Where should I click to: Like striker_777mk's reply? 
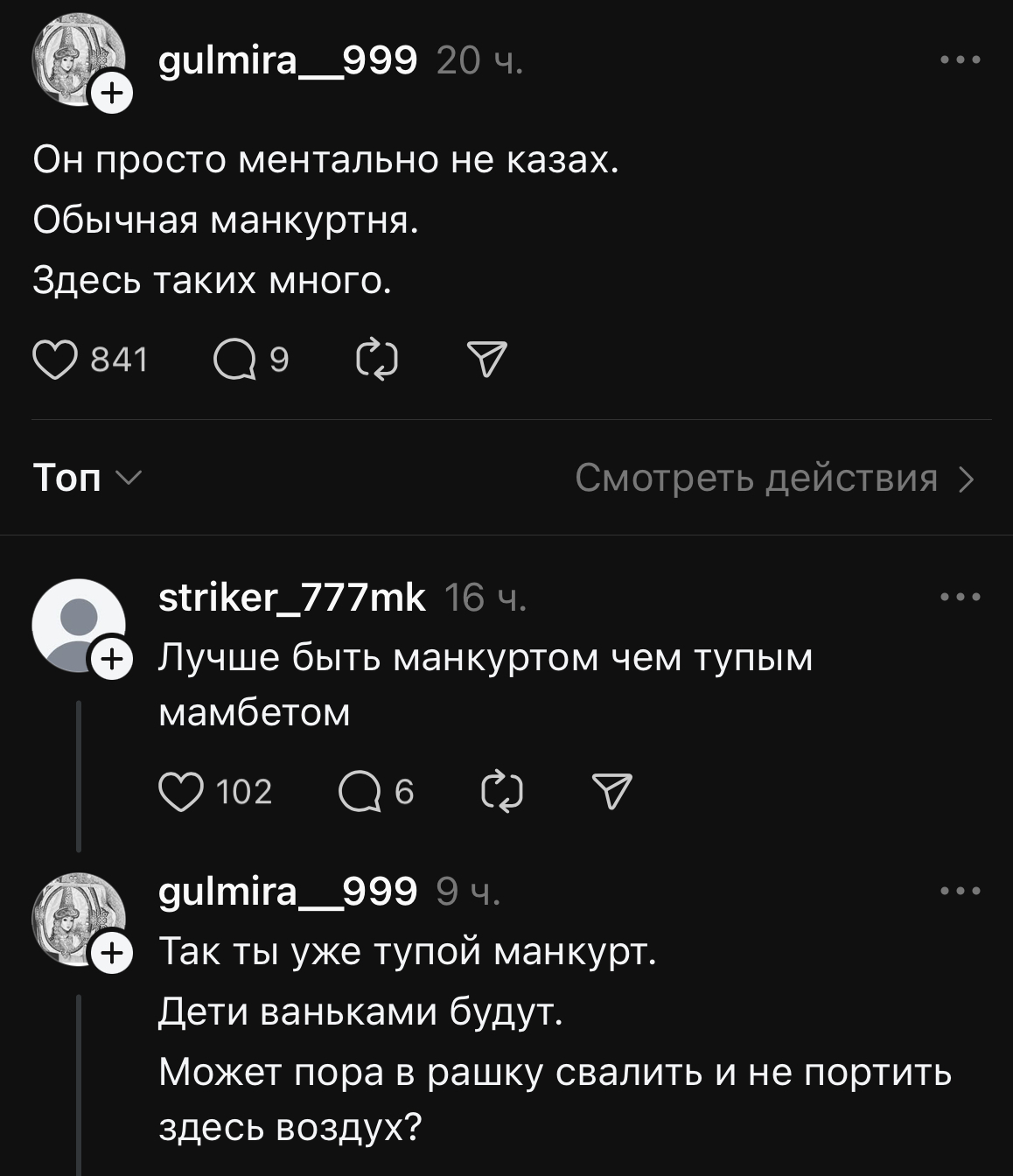[x=180, y=792]
